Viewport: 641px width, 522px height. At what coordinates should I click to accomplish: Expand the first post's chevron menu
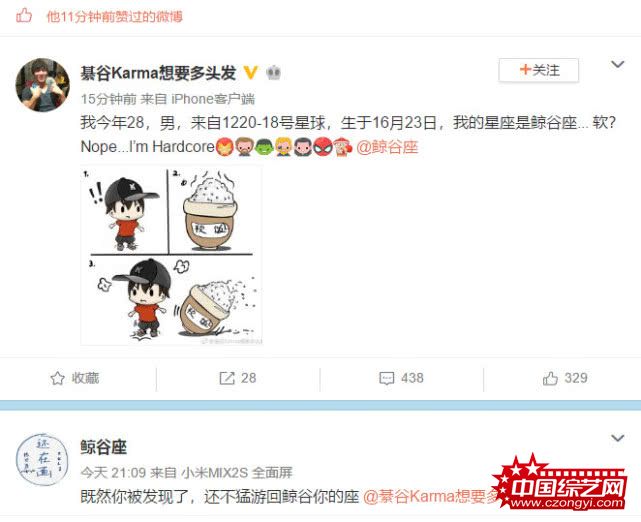617,64
